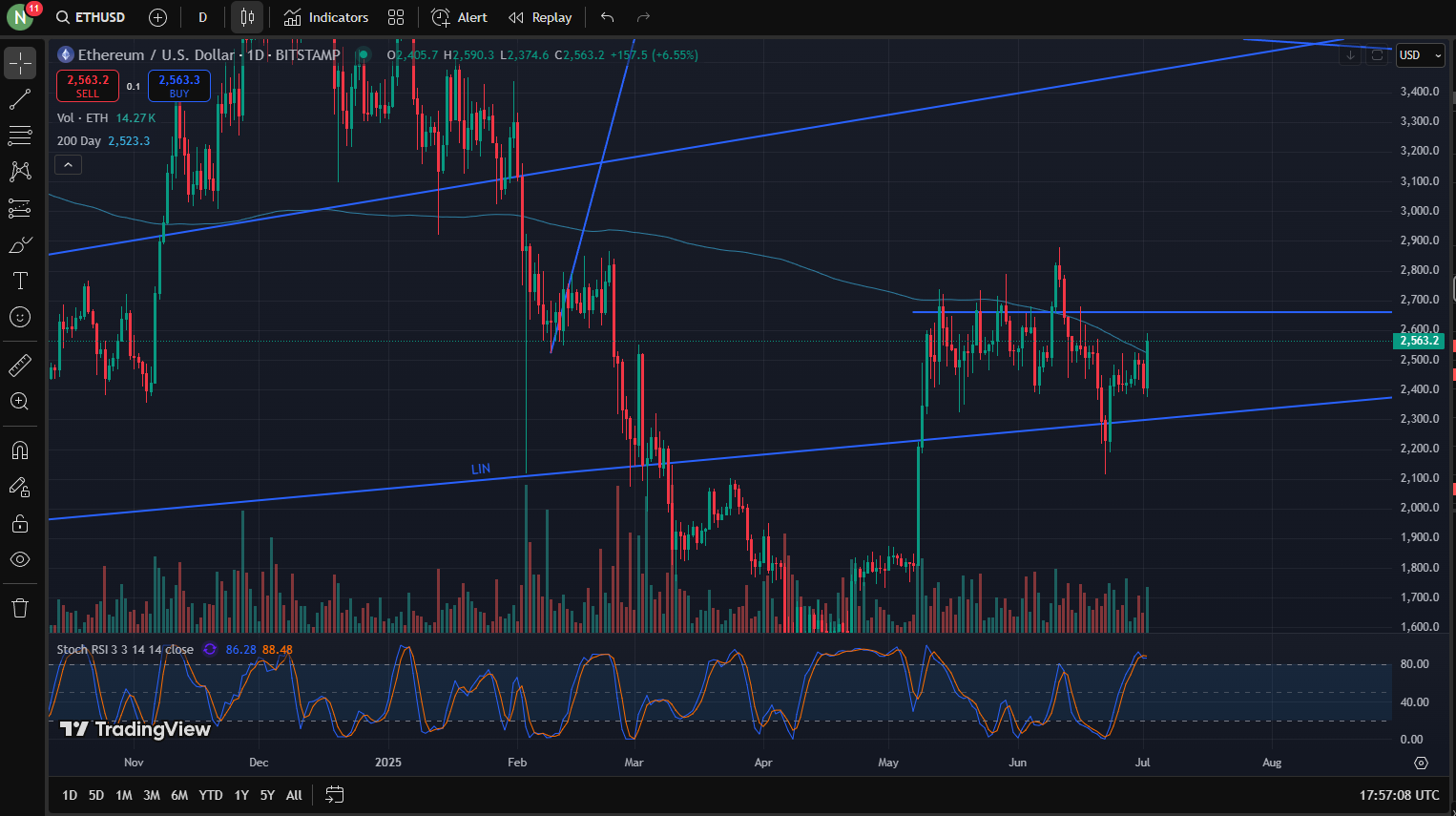1456x816 pixels.
Task: Select the 200 Day moving average label
Action: click(x=79, y=141)
